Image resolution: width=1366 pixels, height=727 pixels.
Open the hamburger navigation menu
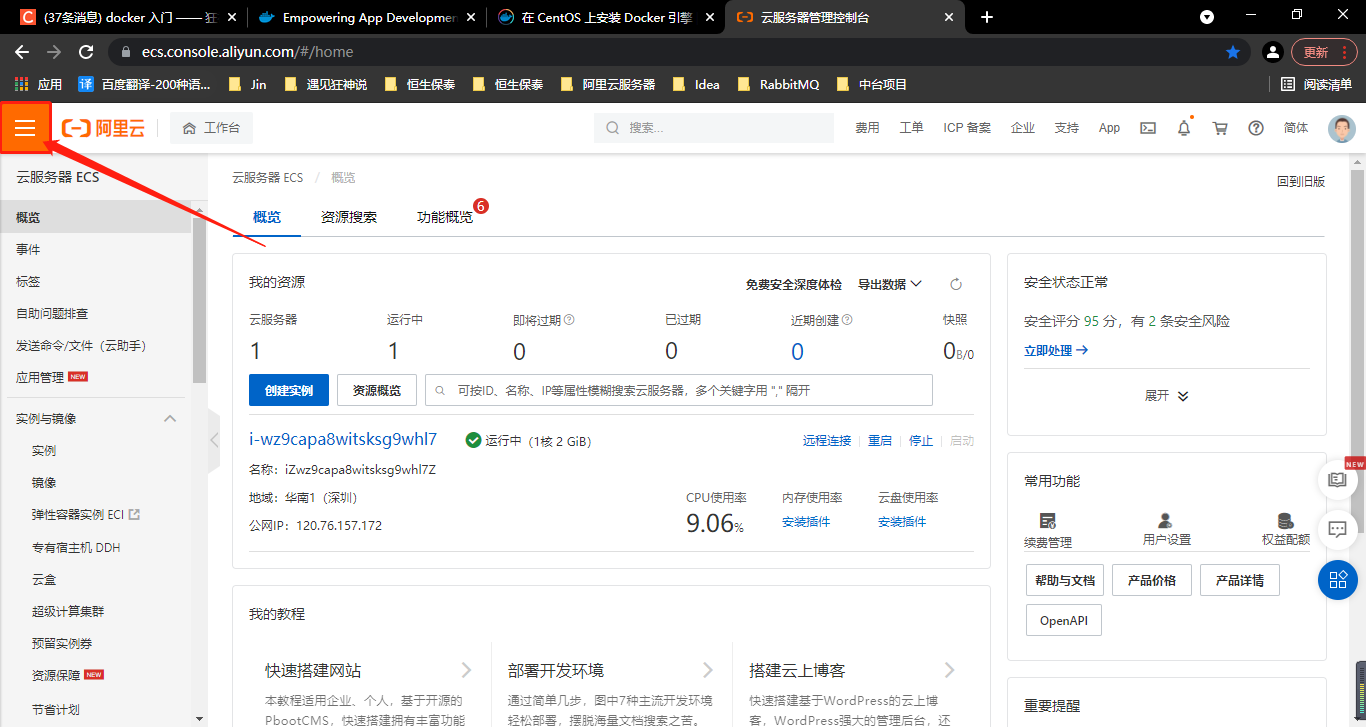[25, 128]
